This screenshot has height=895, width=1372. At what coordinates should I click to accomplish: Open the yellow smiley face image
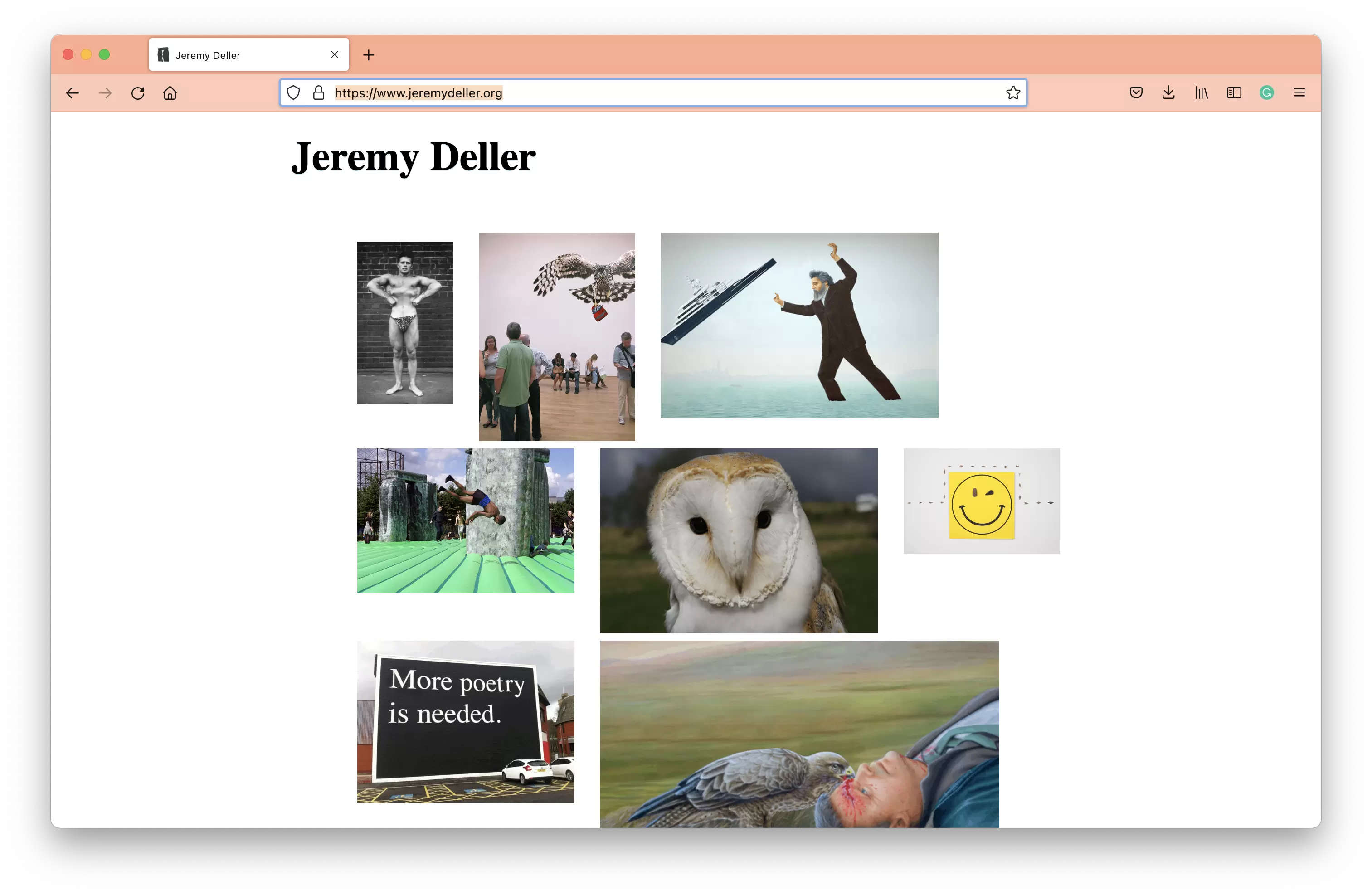[981, 501]
